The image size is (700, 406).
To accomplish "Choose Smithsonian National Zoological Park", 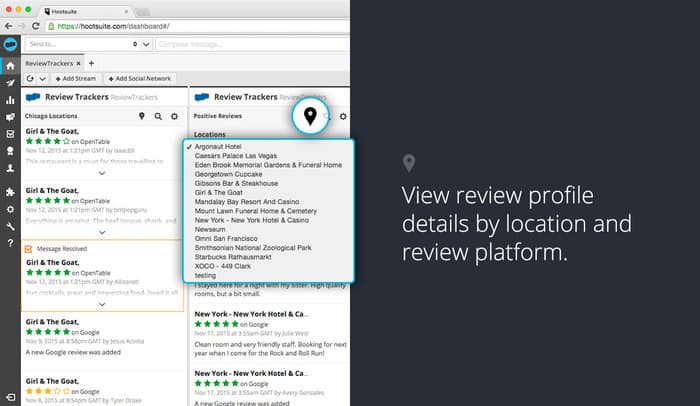I will [253, 248].
